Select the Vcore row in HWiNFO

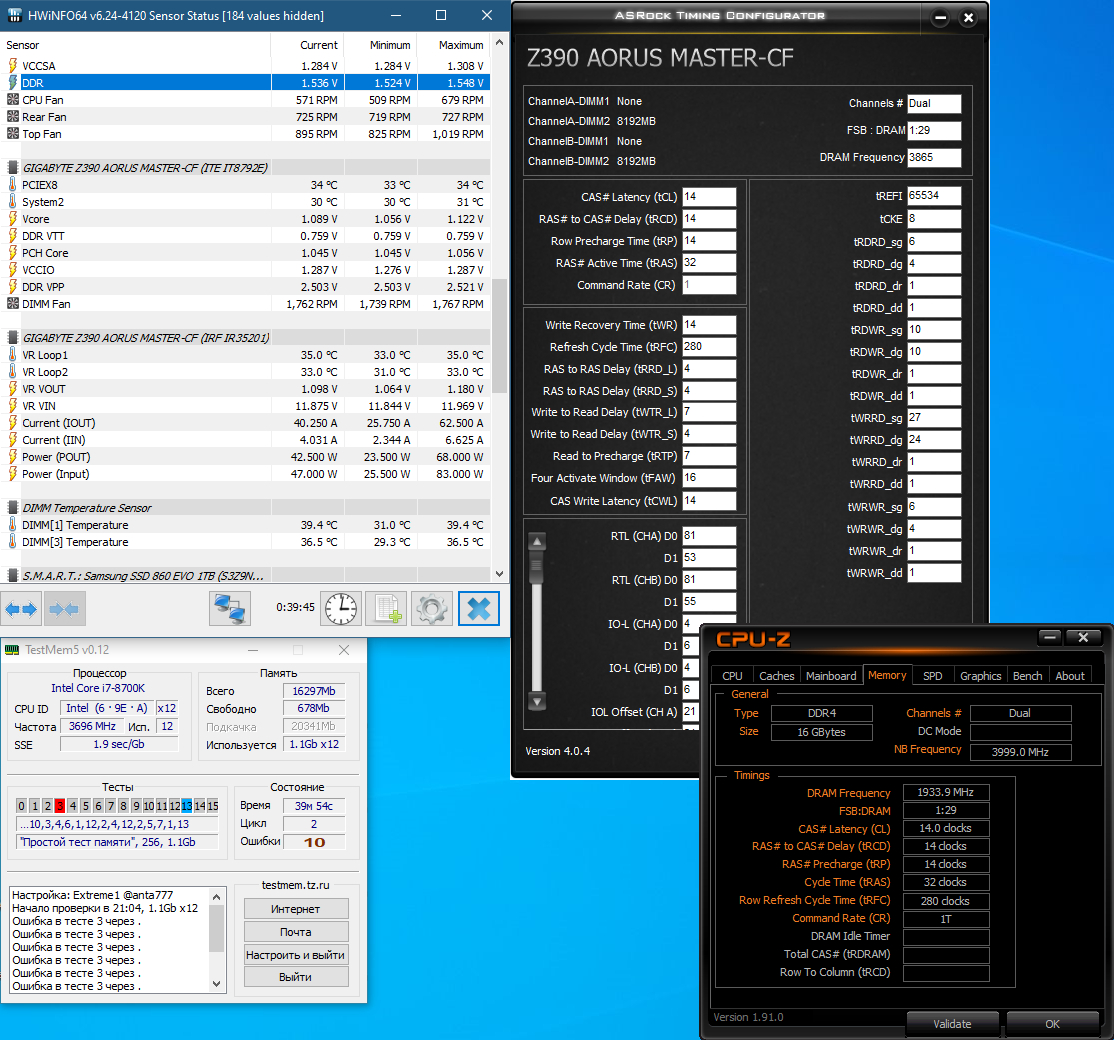point(245,219)
